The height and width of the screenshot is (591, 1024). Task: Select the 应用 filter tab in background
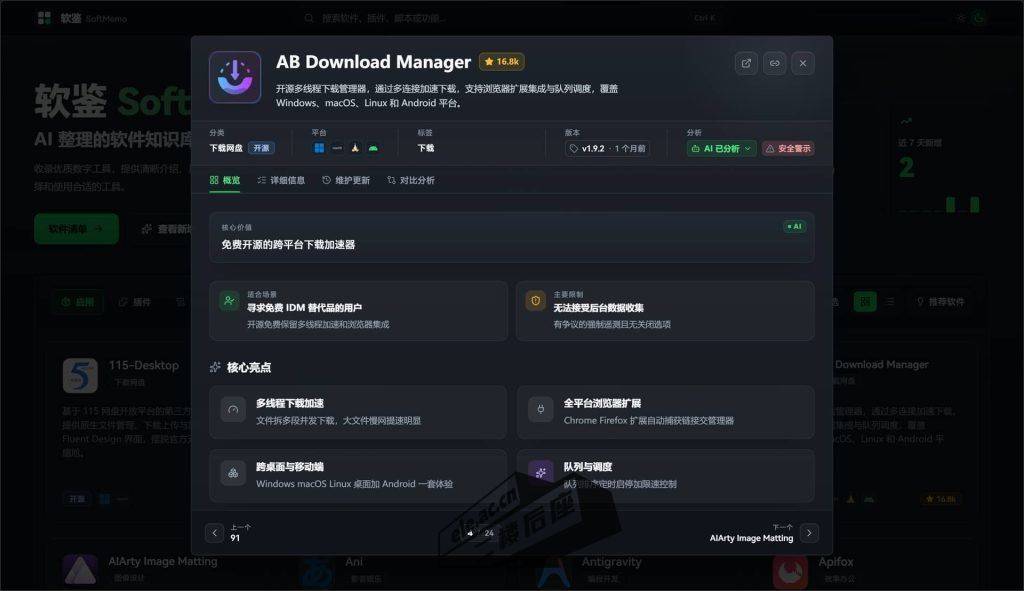[x=78, y=302]
